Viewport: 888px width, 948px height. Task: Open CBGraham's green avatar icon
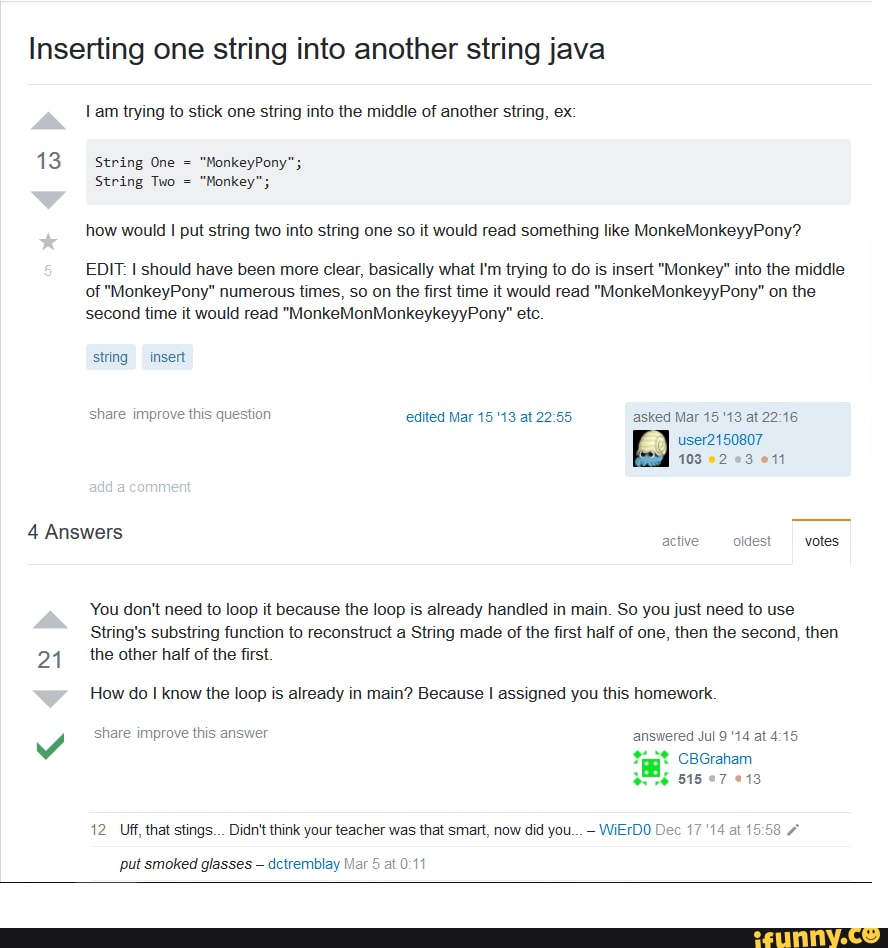pos(651,767)
